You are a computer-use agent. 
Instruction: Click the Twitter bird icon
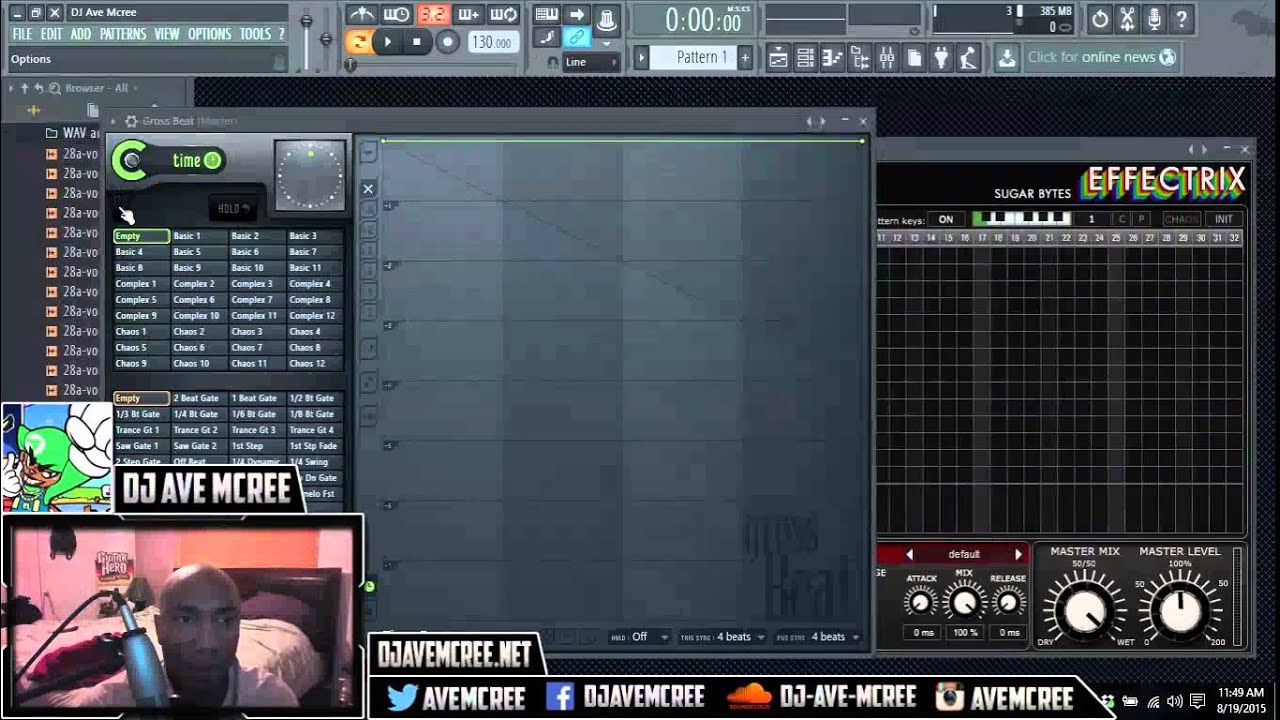402,697
